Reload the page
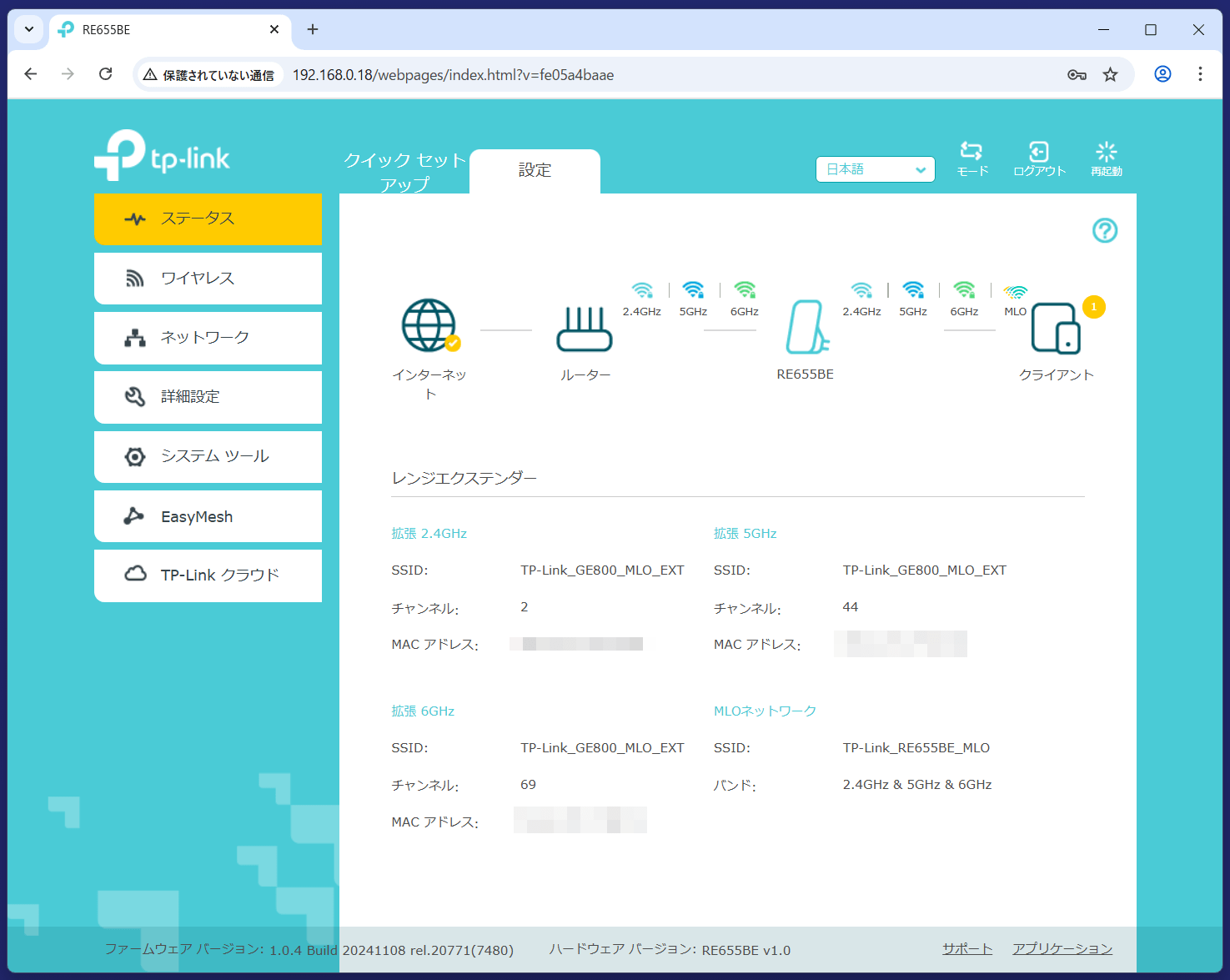 click(x=105, y=74)
